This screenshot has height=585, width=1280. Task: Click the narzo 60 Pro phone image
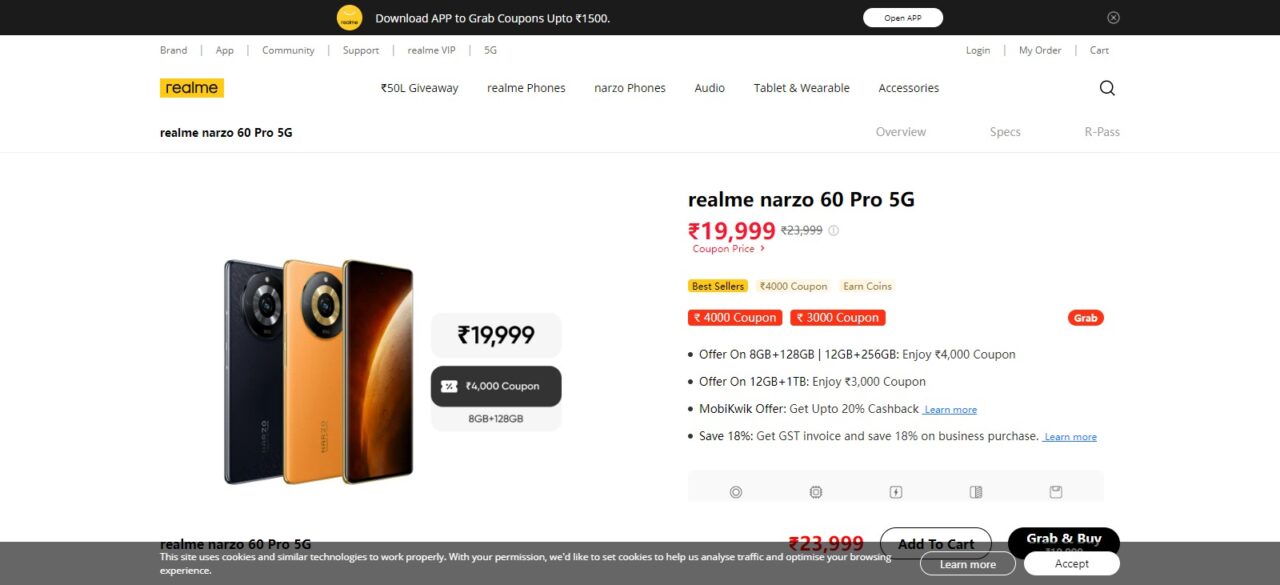point(318,371)
